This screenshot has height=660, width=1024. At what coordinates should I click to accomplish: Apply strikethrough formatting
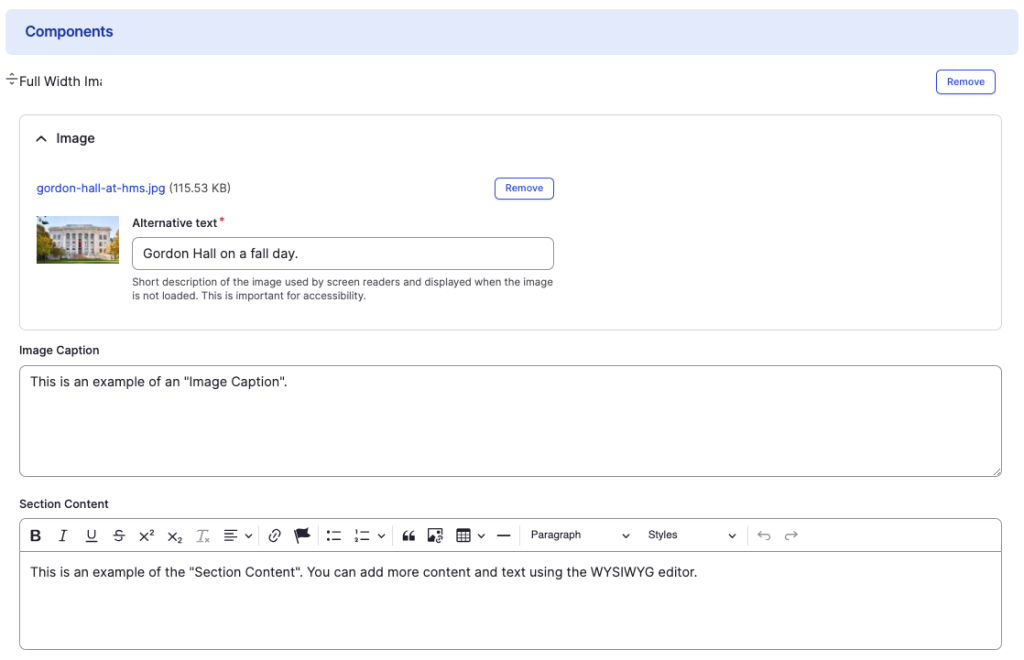point(119,536)
